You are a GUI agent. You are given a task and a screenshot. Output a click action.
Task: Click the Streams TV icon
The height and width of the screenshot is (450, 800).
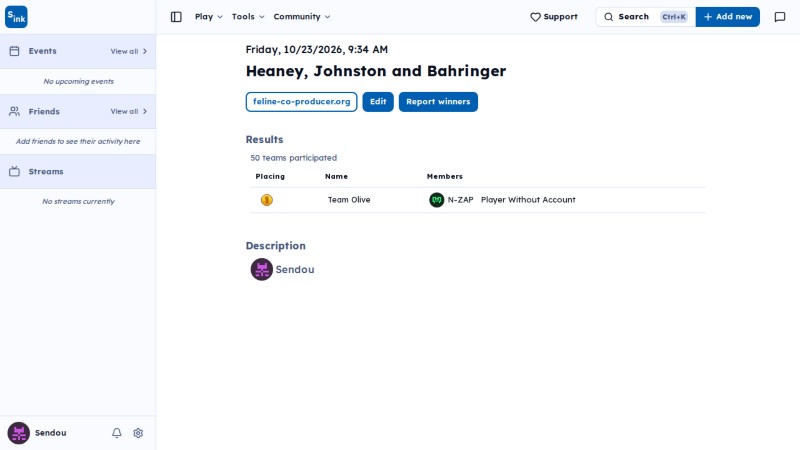(x=14, y=171)
